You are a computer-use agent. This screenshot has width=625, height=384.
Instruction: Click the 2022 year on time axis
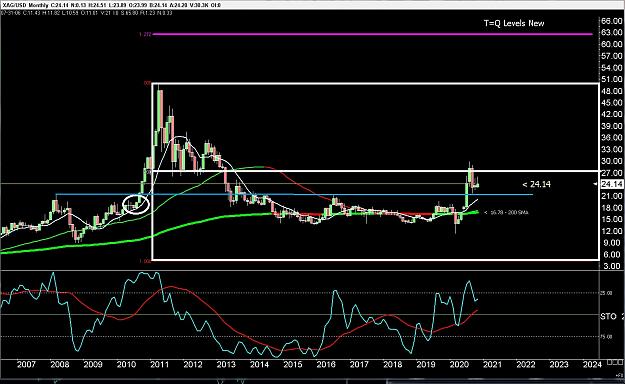pos(526,364)
